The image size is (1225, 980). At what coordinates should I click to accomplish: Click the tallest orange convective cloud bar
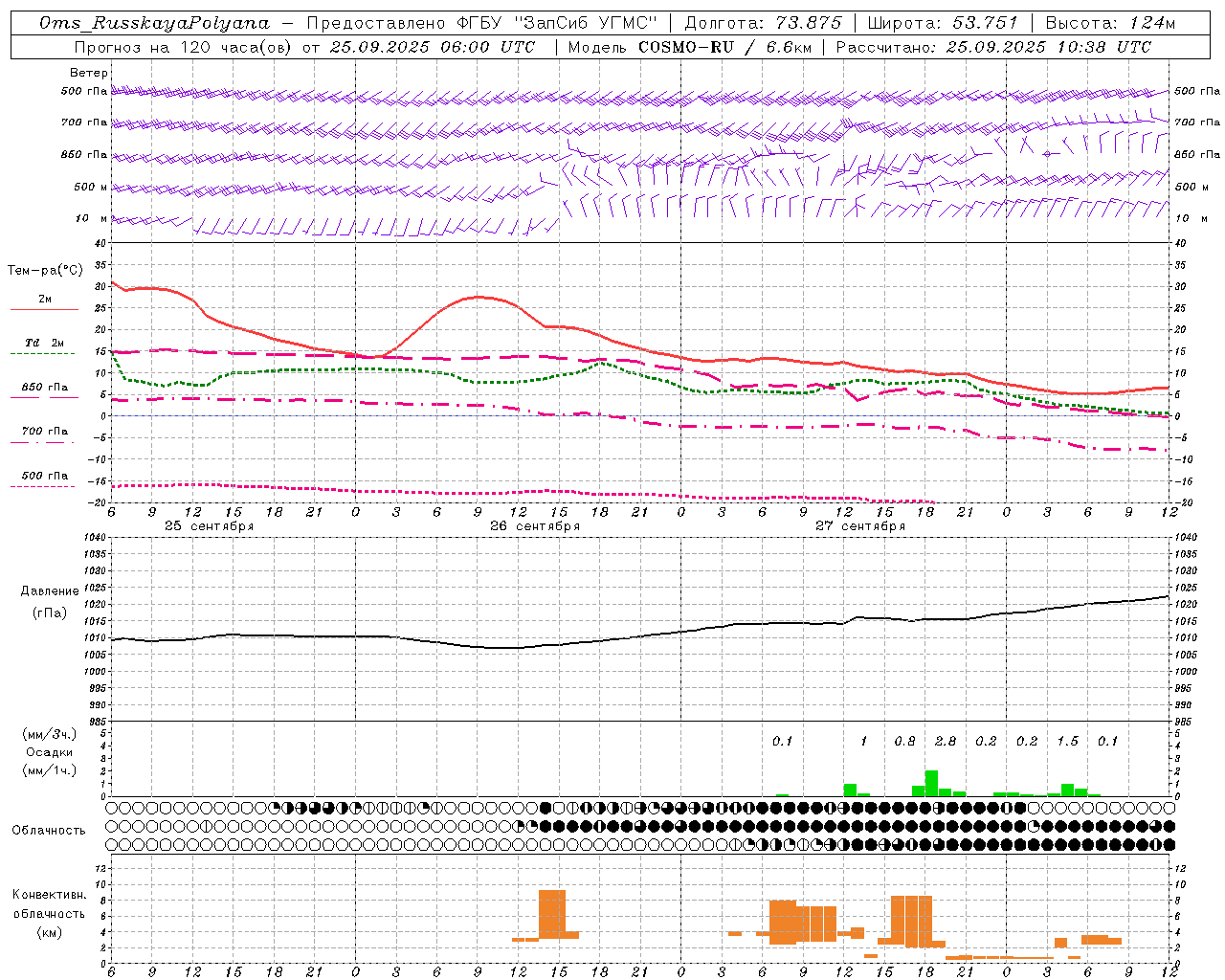click(x=552, y=914)
